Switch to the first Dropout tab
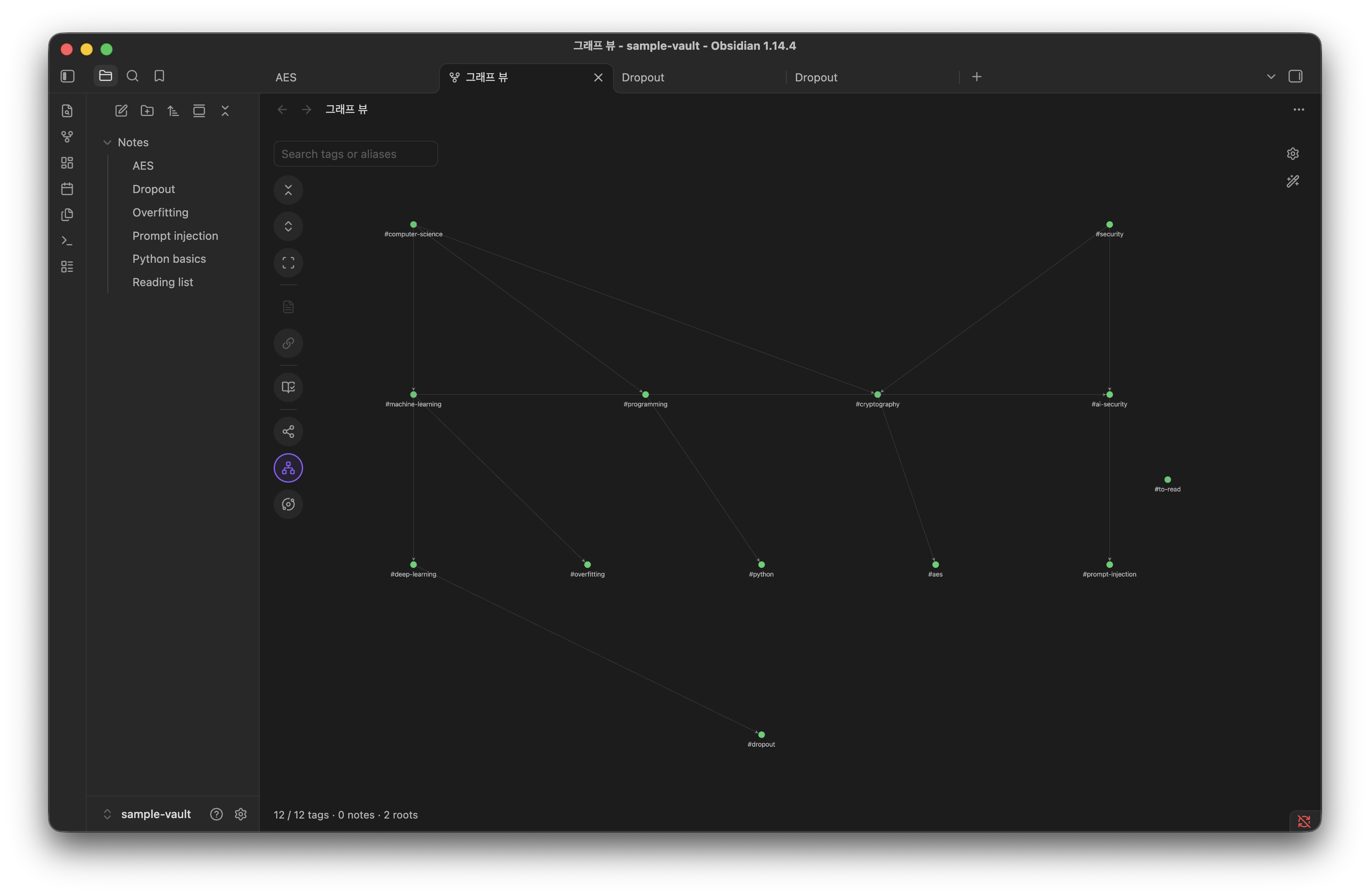 [x=643, y=77]
